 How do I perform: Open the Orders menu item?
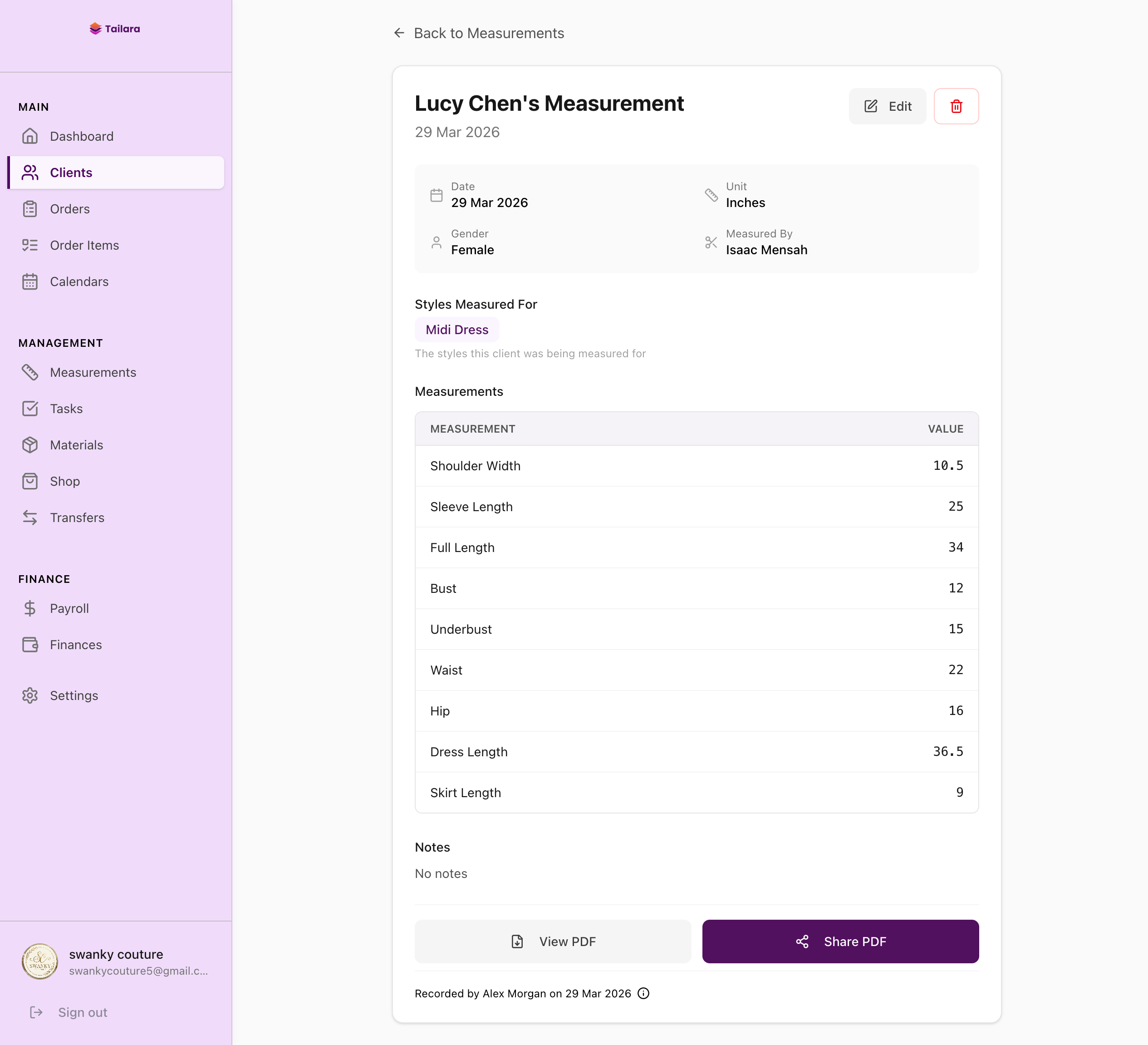coord(69,209)
